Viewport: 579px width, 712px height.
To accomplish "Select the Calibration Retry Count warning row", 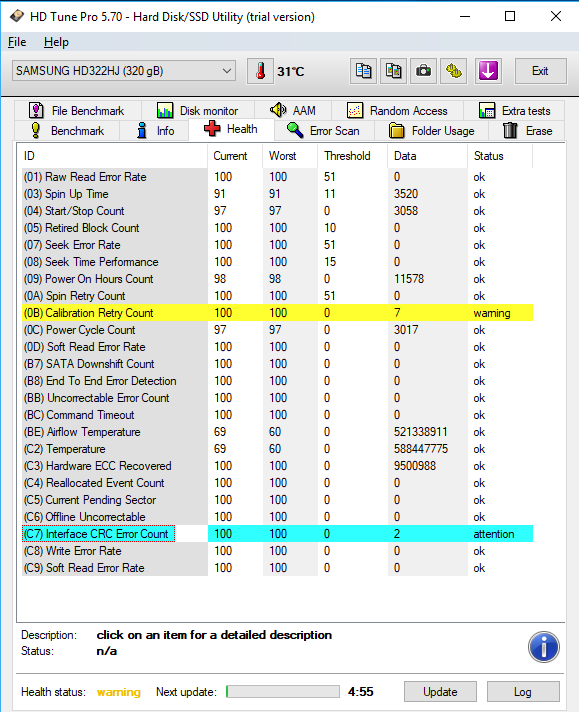I will pos(277,313).
